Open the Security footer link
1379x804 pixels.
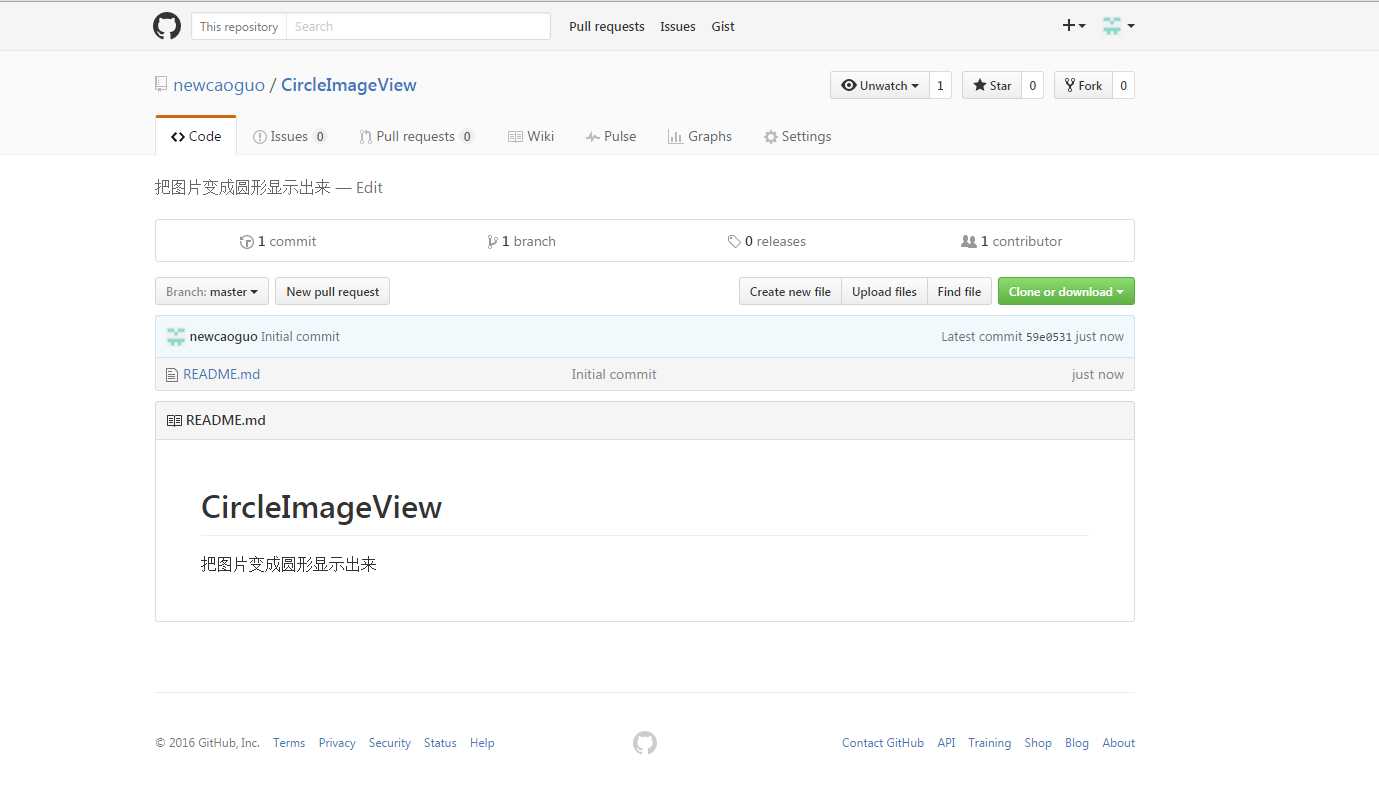[389, 743]
